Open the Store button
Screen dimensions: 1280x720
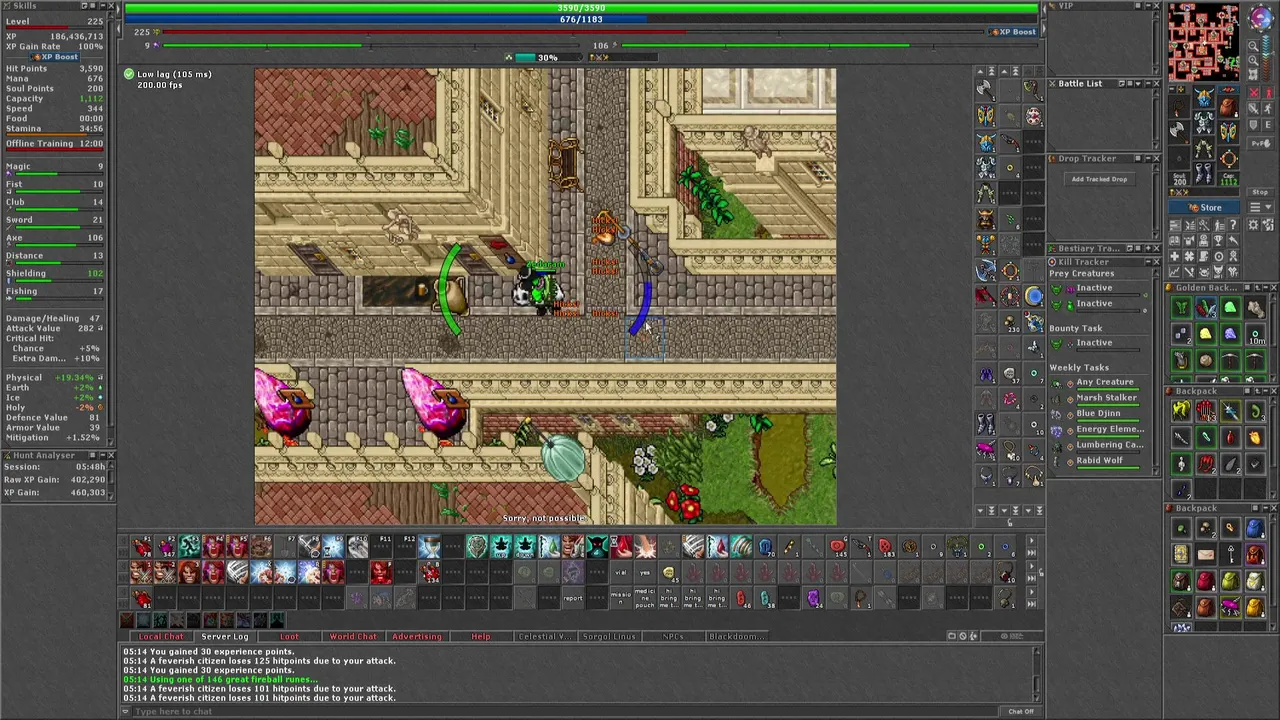click(x=1204, y=207)
